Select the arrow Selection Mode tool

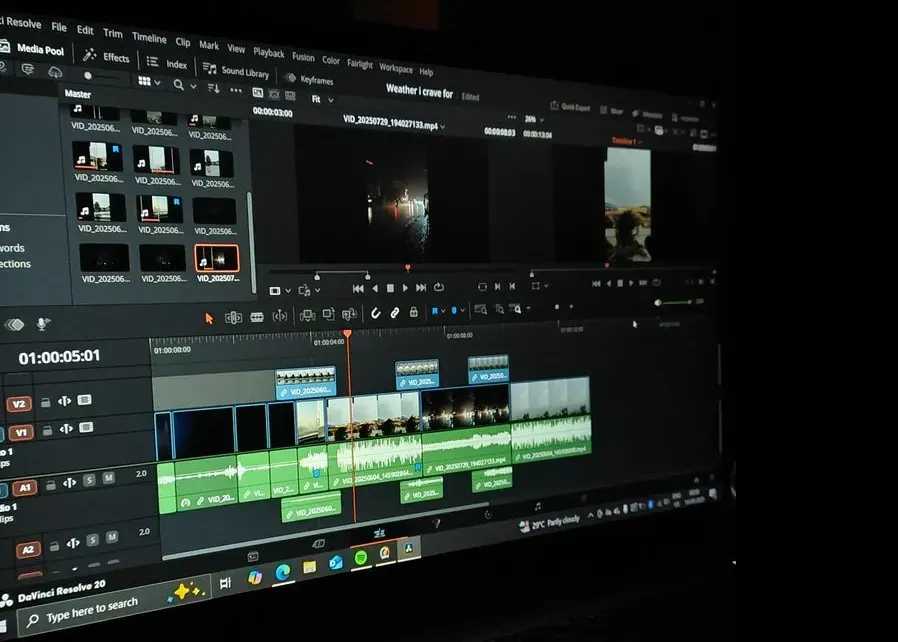click(209, 318)
